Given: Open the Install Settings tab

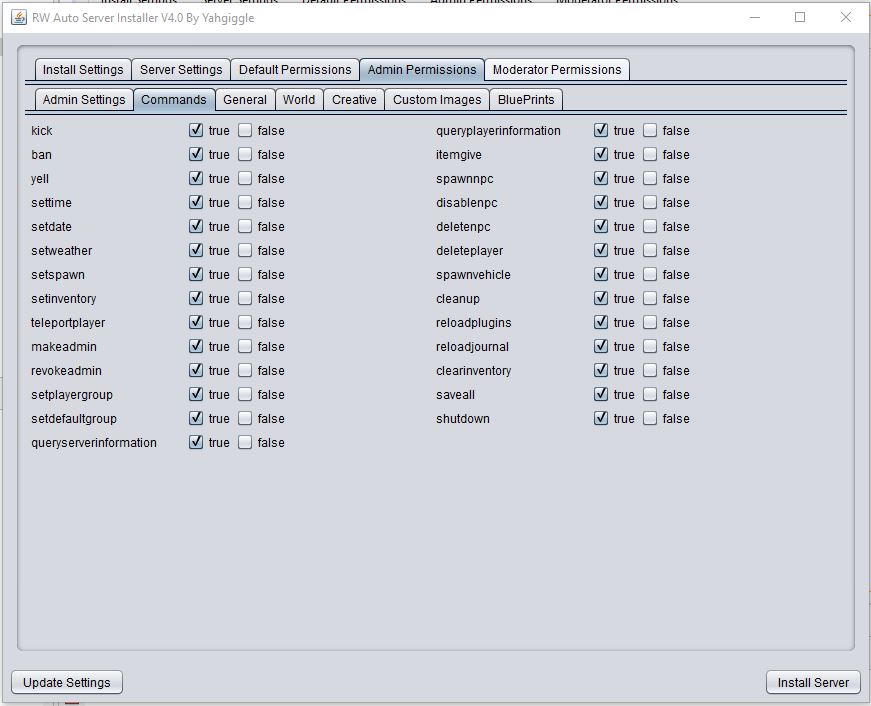Looking at the screenshot, I should coord(83,70).
